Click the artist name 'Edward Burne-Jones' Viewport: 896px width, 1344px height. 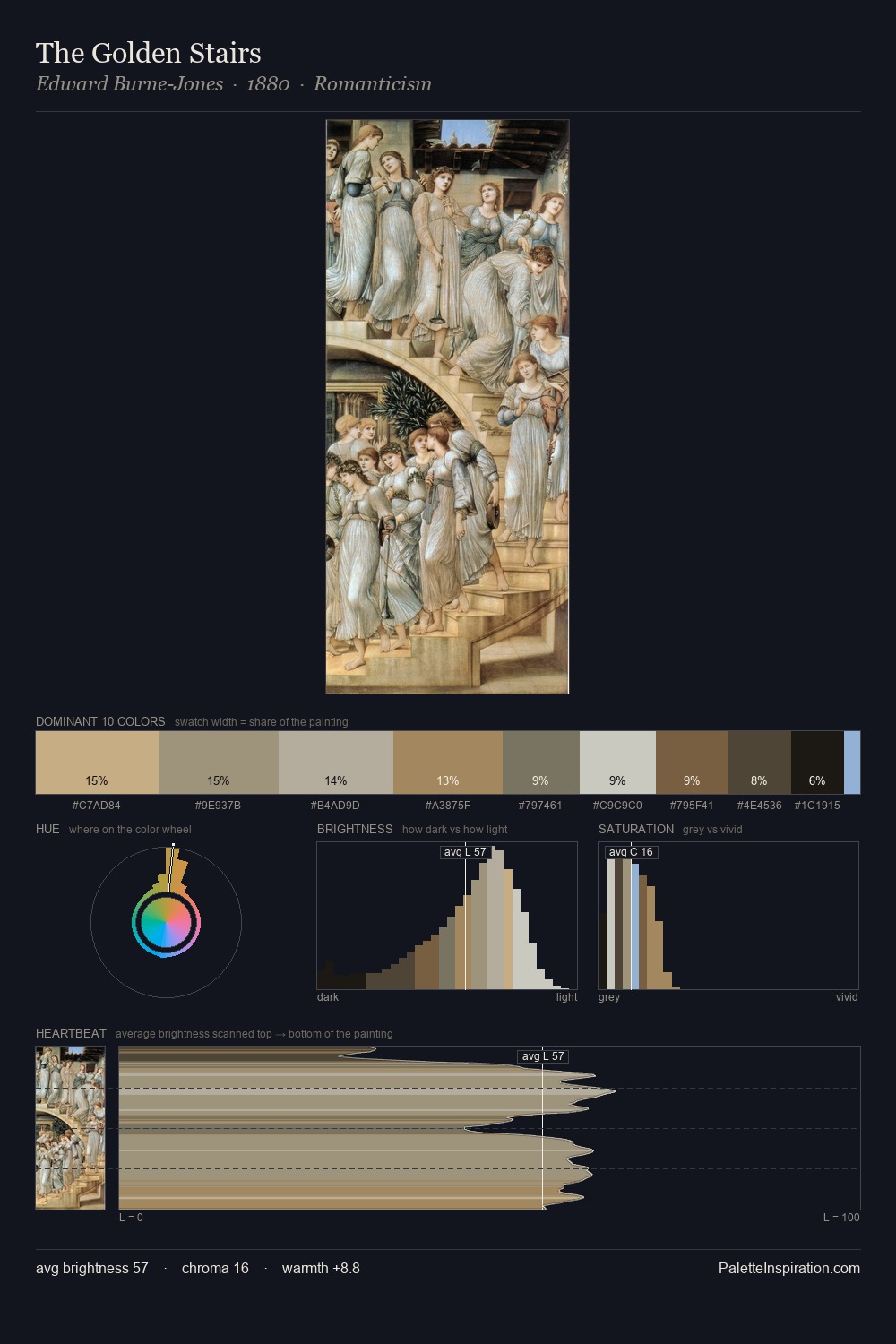tap(129, 84)
